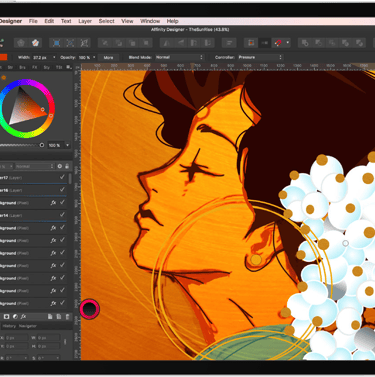Click the Select All pixel selection icon

coord(56,43)
